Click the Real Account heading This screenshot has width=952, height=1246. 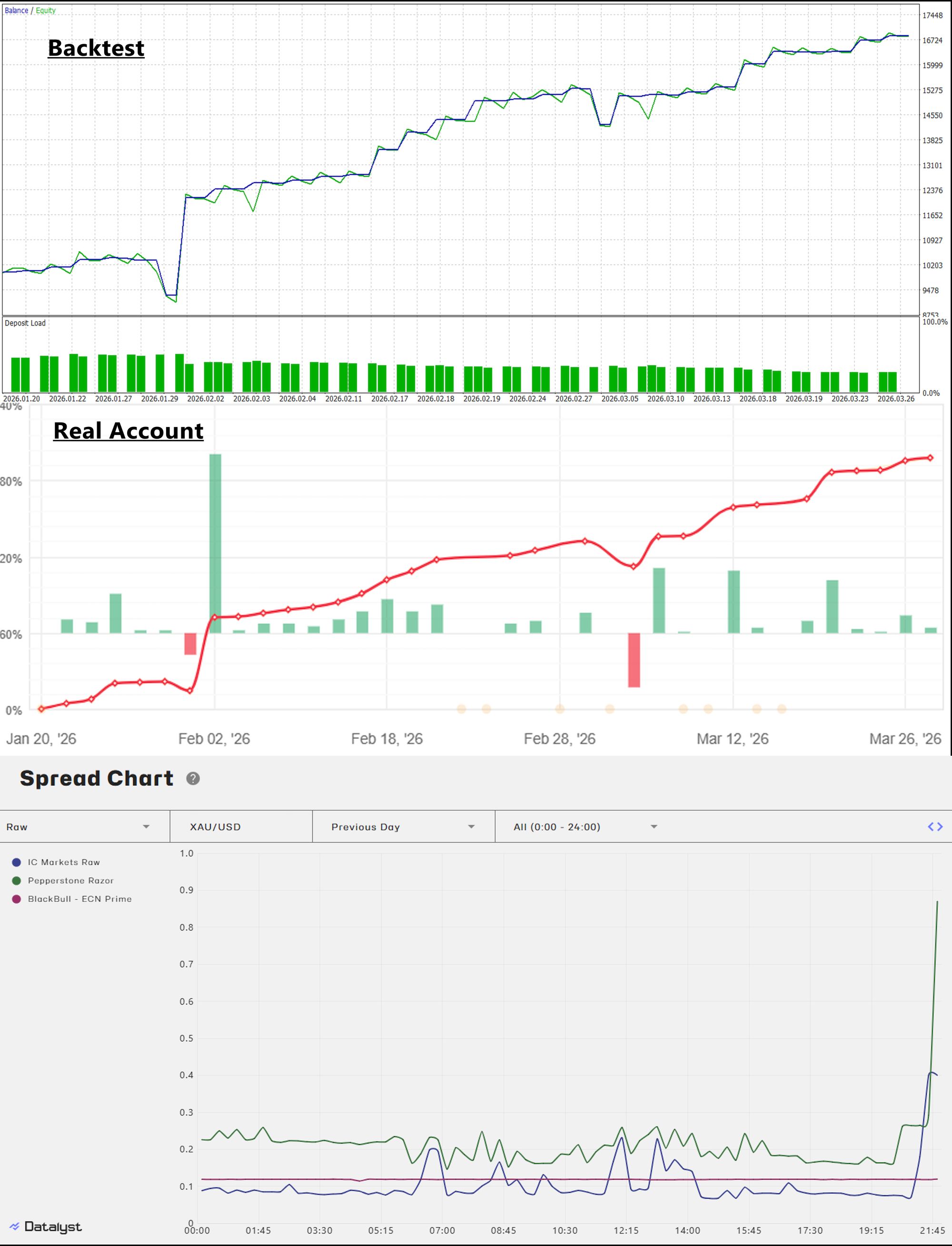(128, 431)
